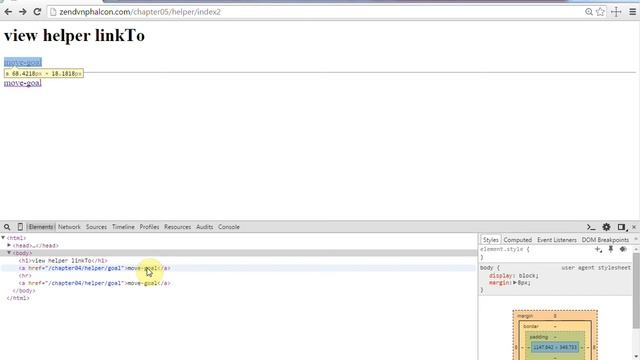Screen dimensions: 640x360
Task: Toggle device mode phone icon in DevTools
Action: tap(20, 227)
